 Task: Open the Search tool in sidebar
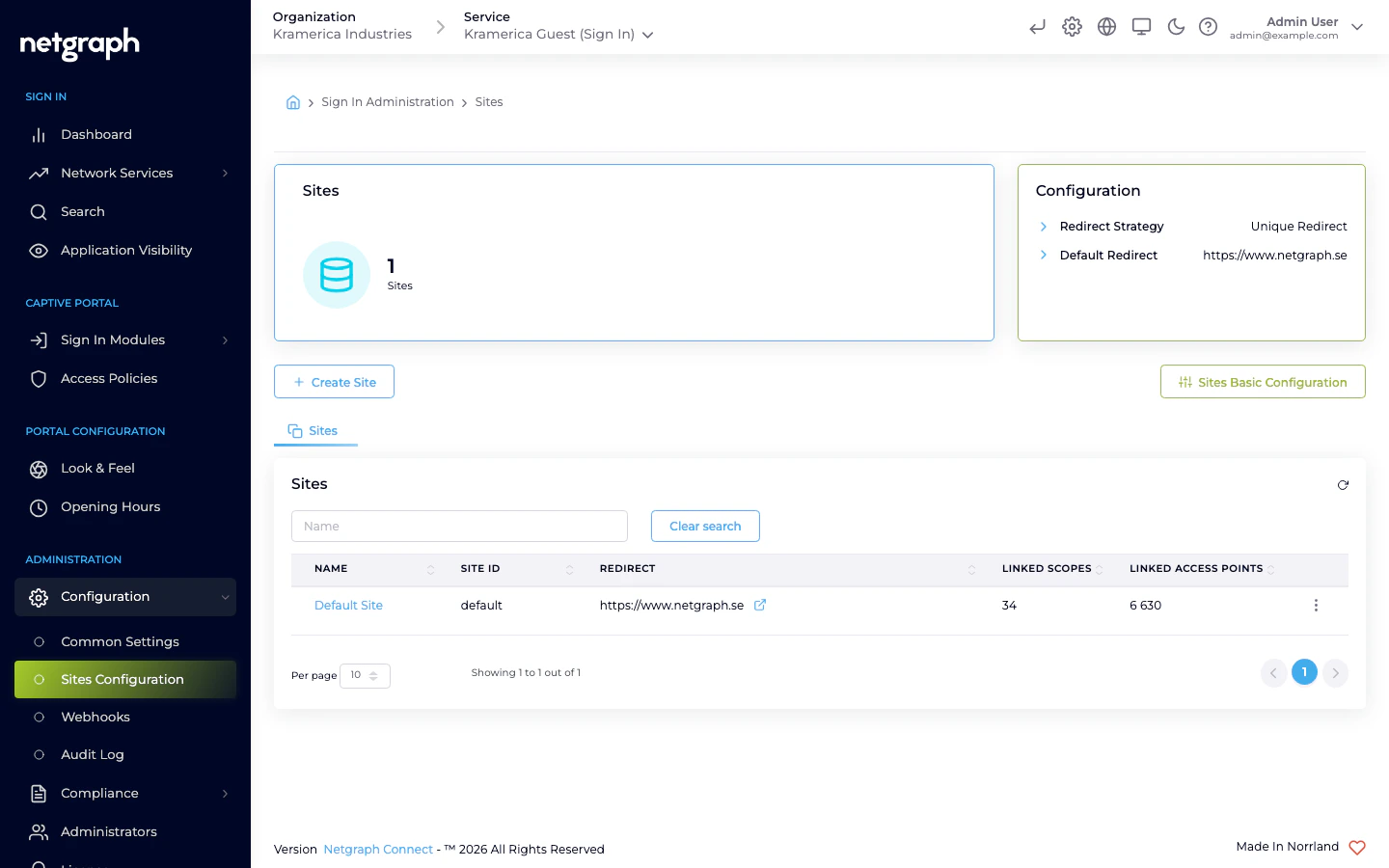point(82,211)
